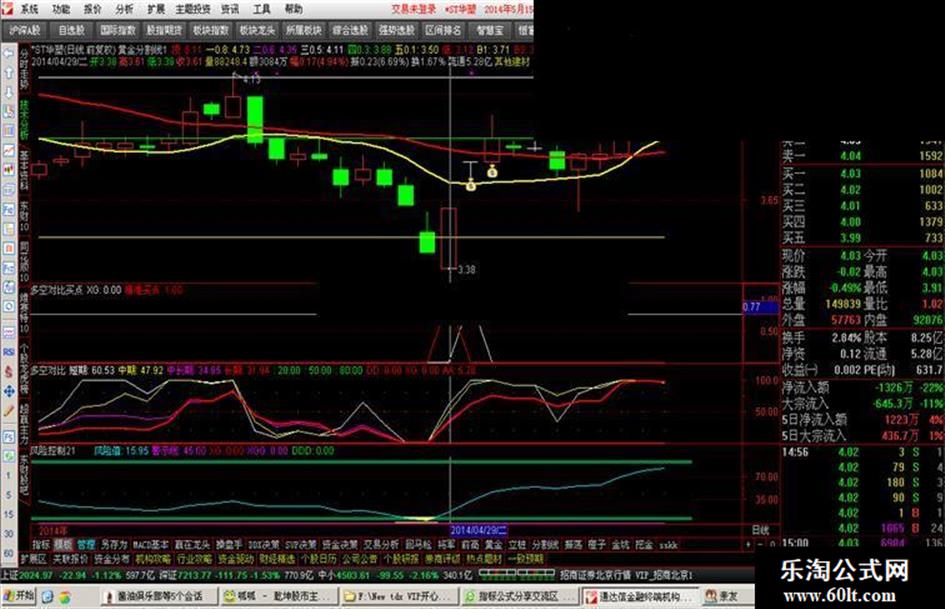Select the blue four-way move arrows icon
The height and width of the screenshot is (609, 945).
[8, 391]
